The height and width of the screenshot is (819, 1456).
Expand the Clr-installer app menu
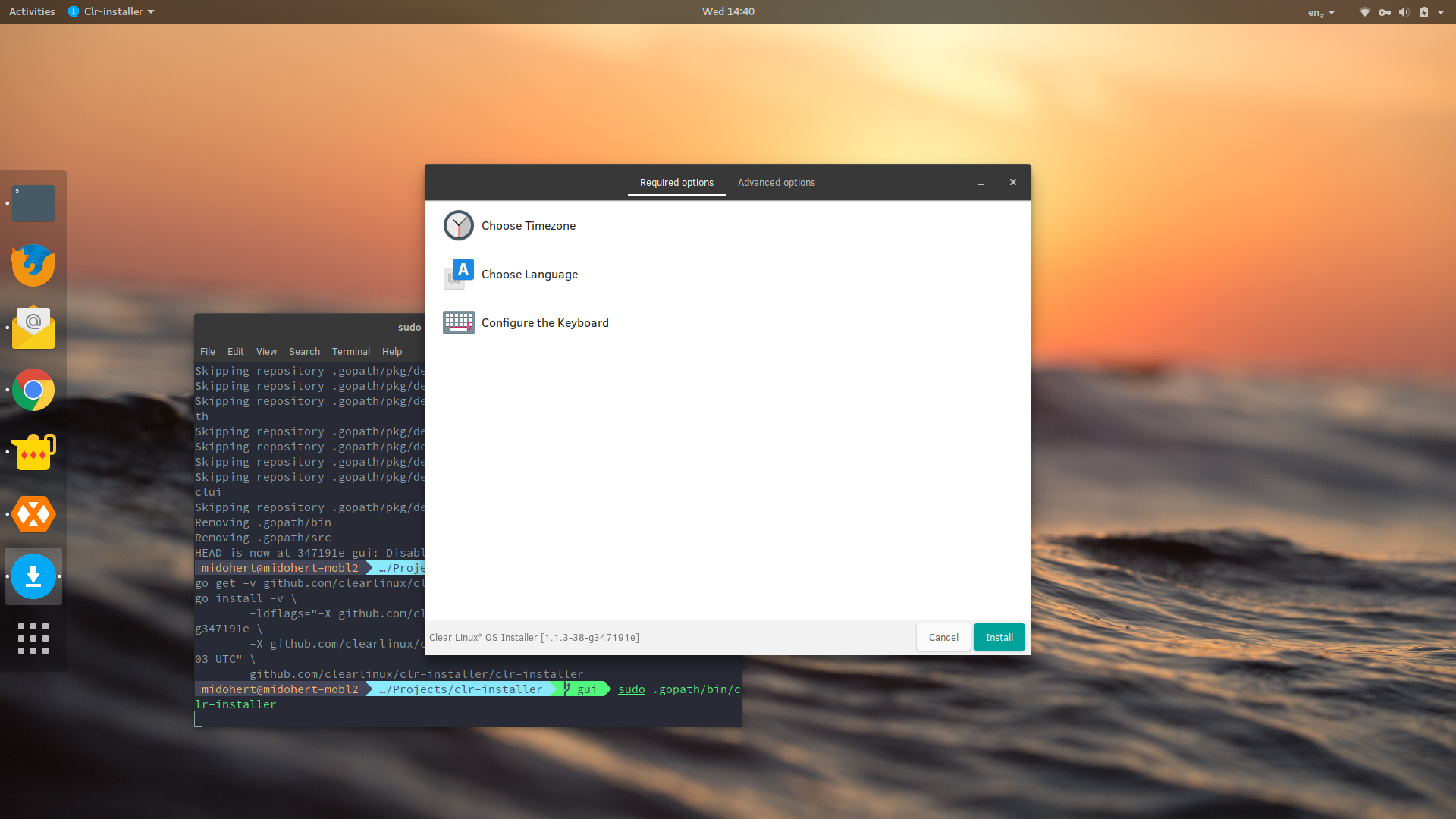tap(111, 11)
